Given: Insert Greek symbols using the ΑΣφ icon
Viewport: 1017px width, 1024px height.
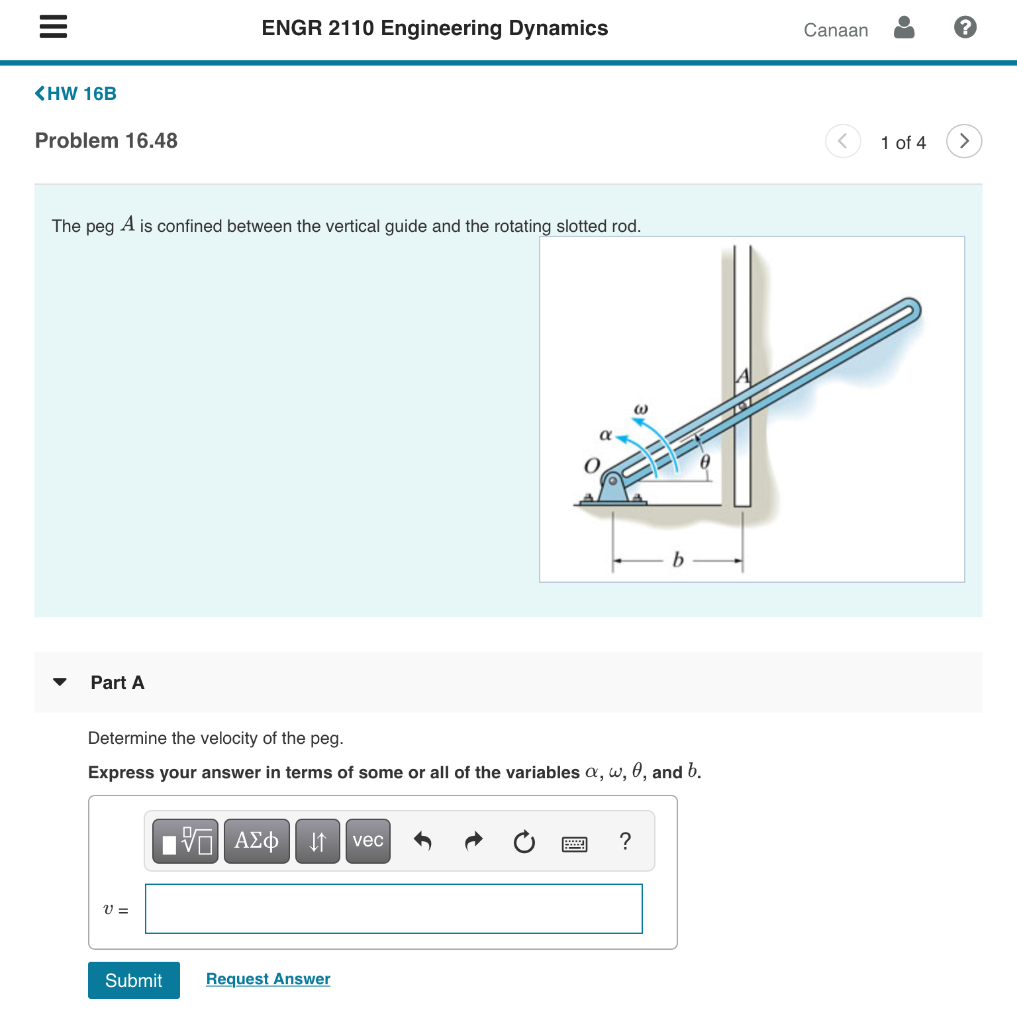Looking at the screenshot, I should click(256, 841).
